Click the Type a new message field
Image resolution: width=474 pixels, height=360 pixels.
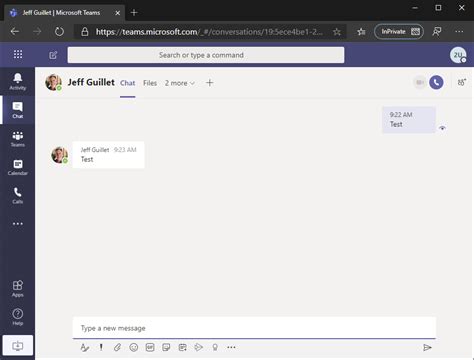[254, 328]
